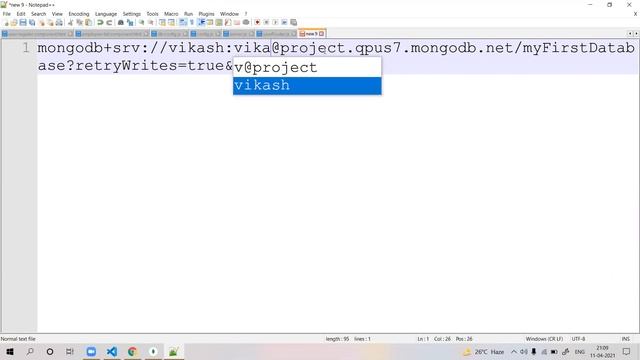Open Google Chrome from the taskbar
640x360 pixels.
[x=132, y=351]
